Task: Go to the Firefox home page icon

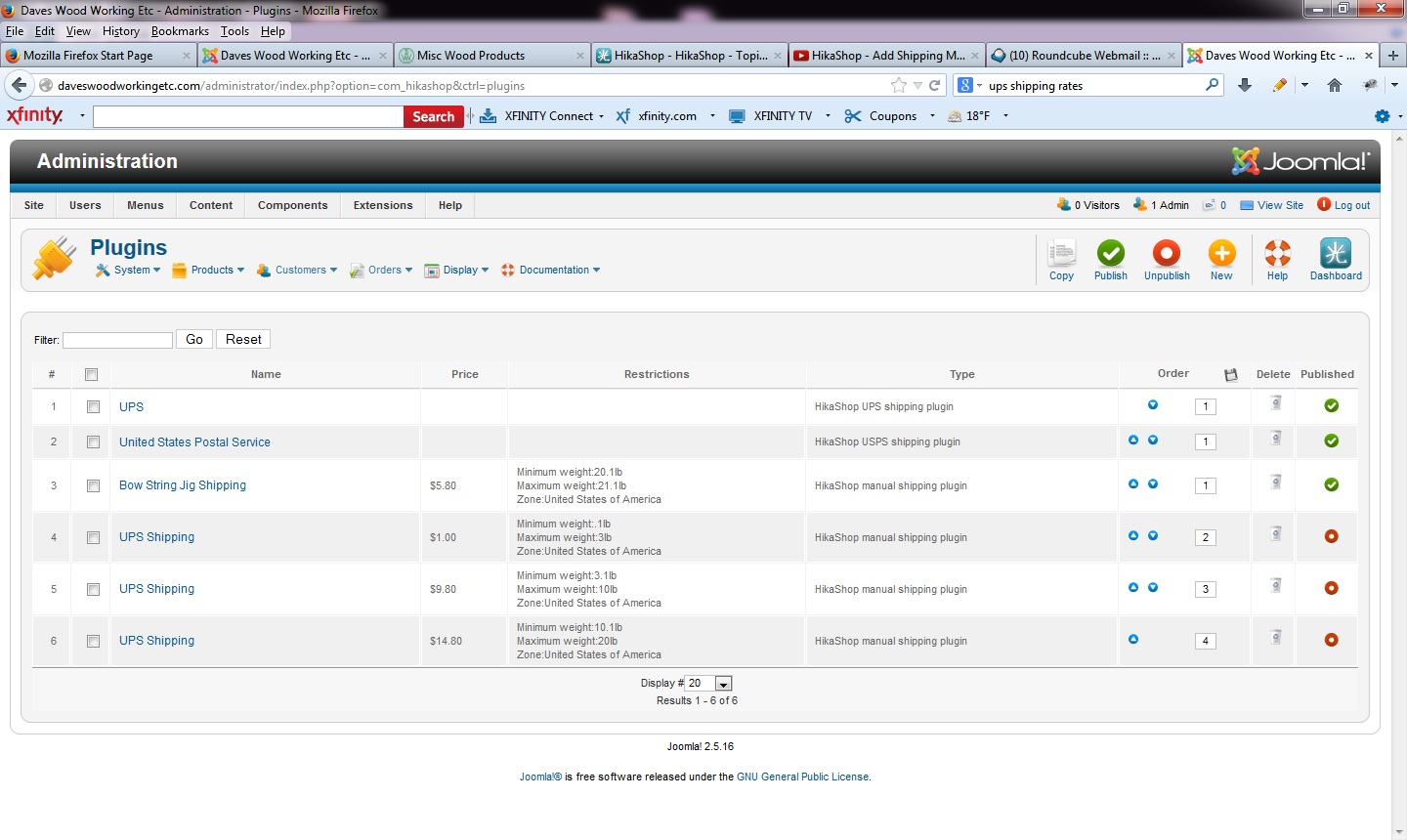Action: pyautogui.click(x=1335, y=85)
